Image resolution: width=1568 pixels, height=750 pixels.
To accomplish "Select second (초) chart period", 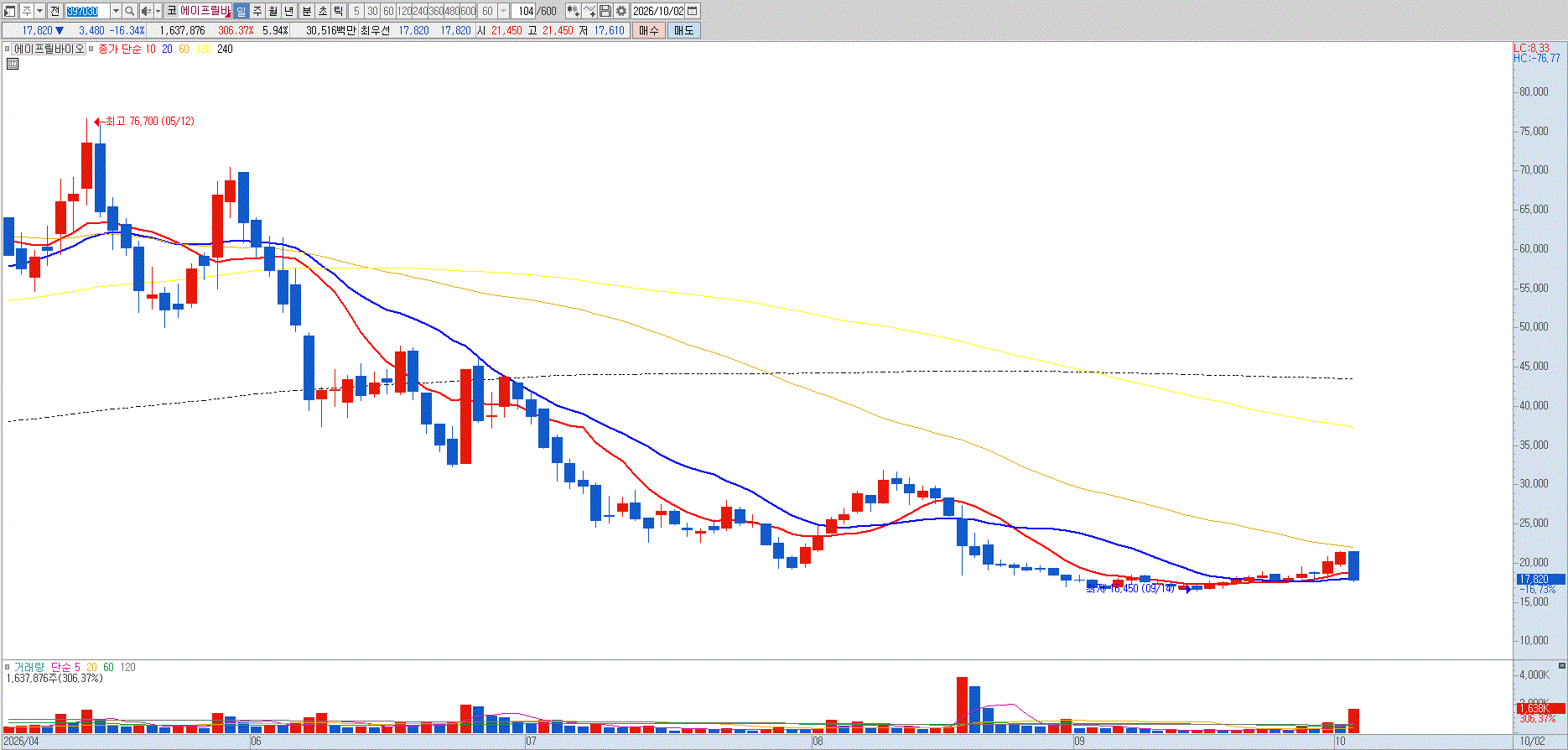I will pyautogui.click(x=323, y=11).
